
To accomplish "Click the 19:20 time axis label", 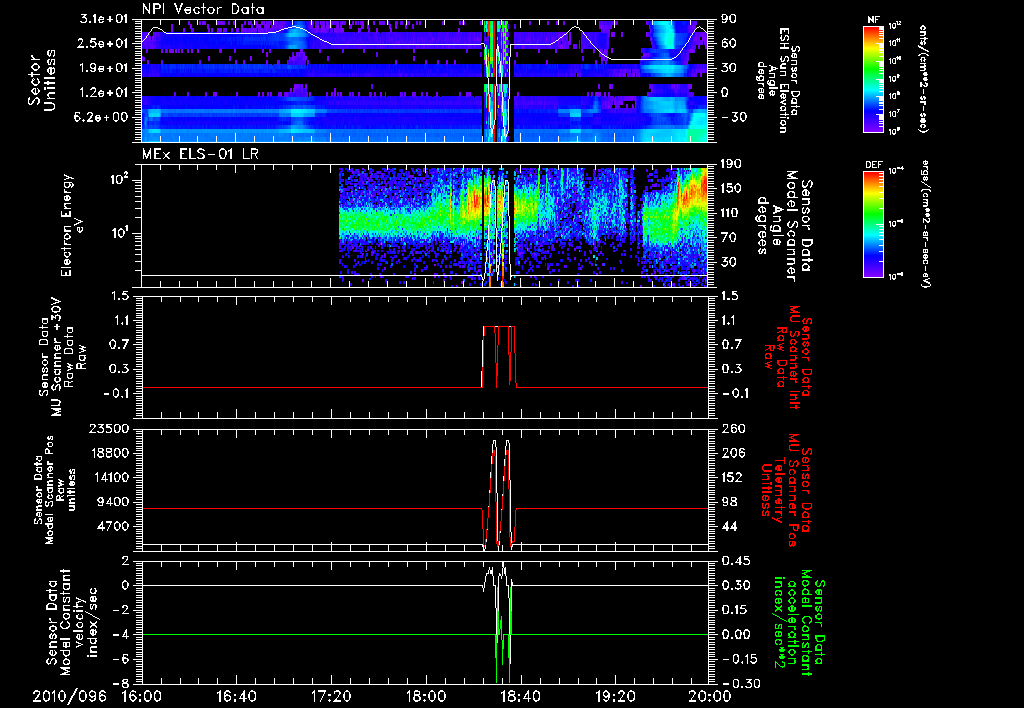I will (615, 696).
